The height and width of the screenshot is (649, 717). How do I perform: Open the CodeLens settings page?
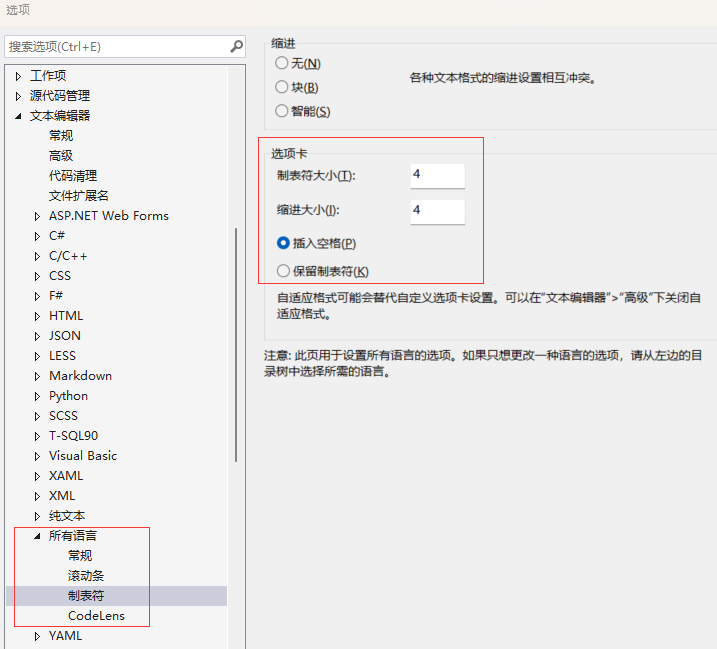(96, 616)
